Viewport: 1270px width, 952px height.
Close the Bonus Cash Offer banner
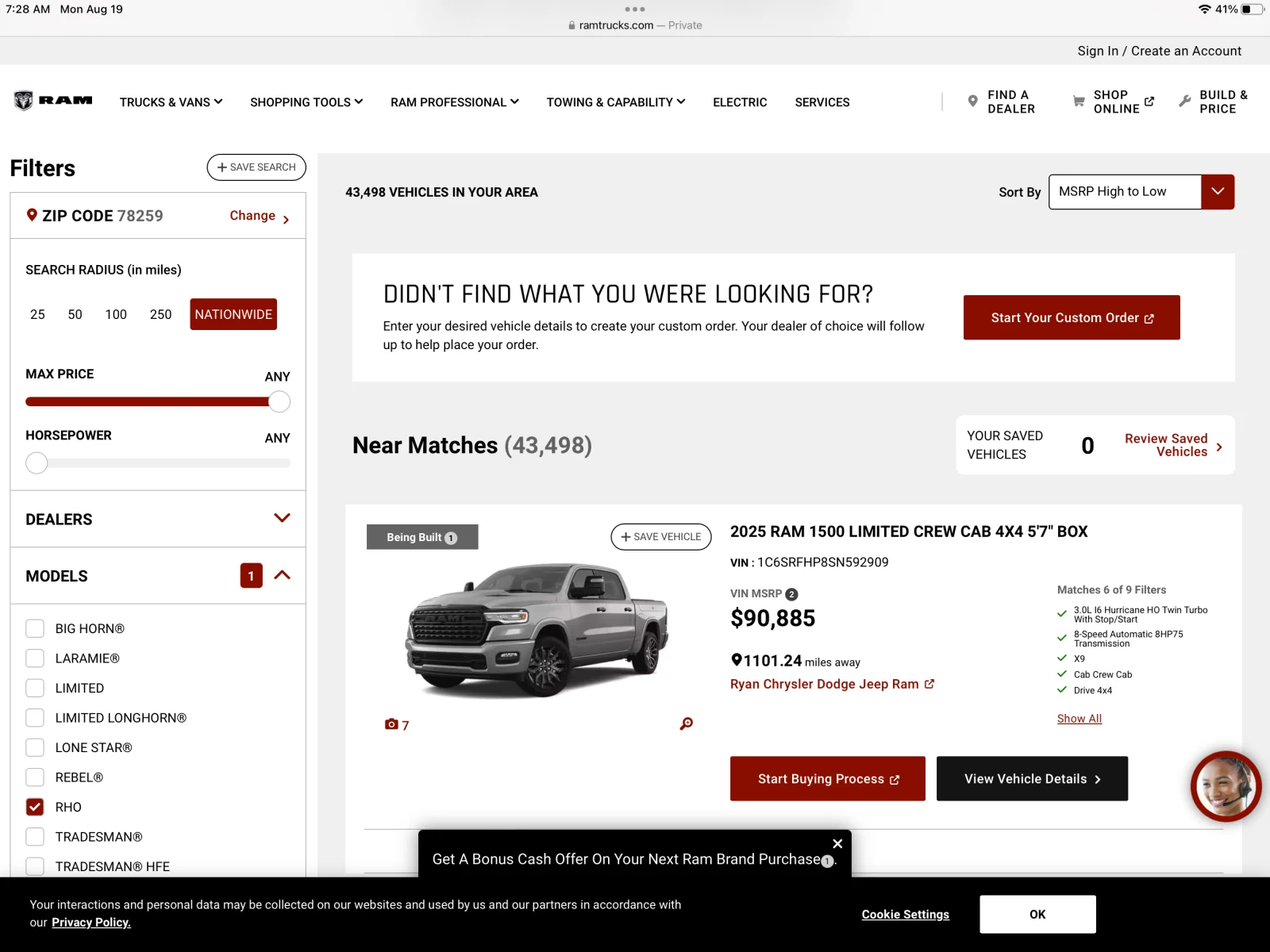837,843
